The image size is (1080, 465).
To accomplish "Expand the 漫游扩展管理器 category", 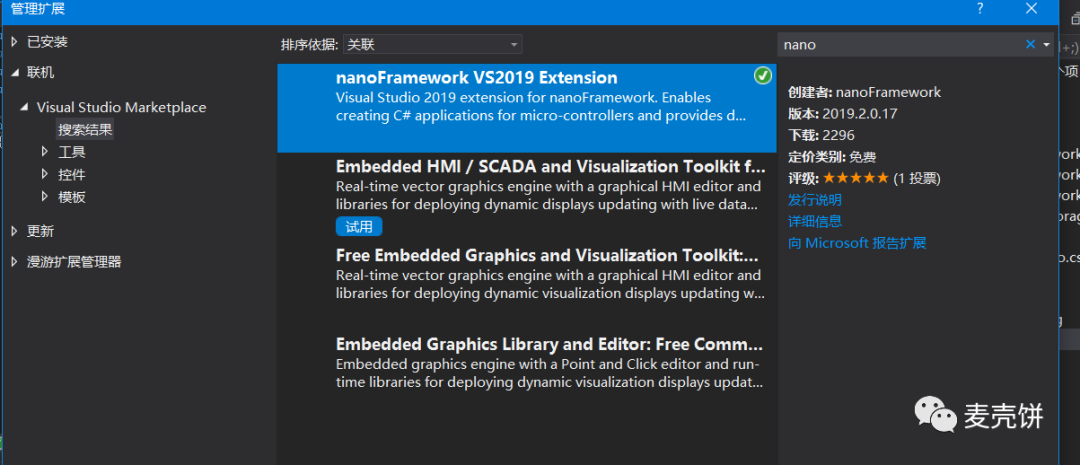I will [x=15, y=262].
